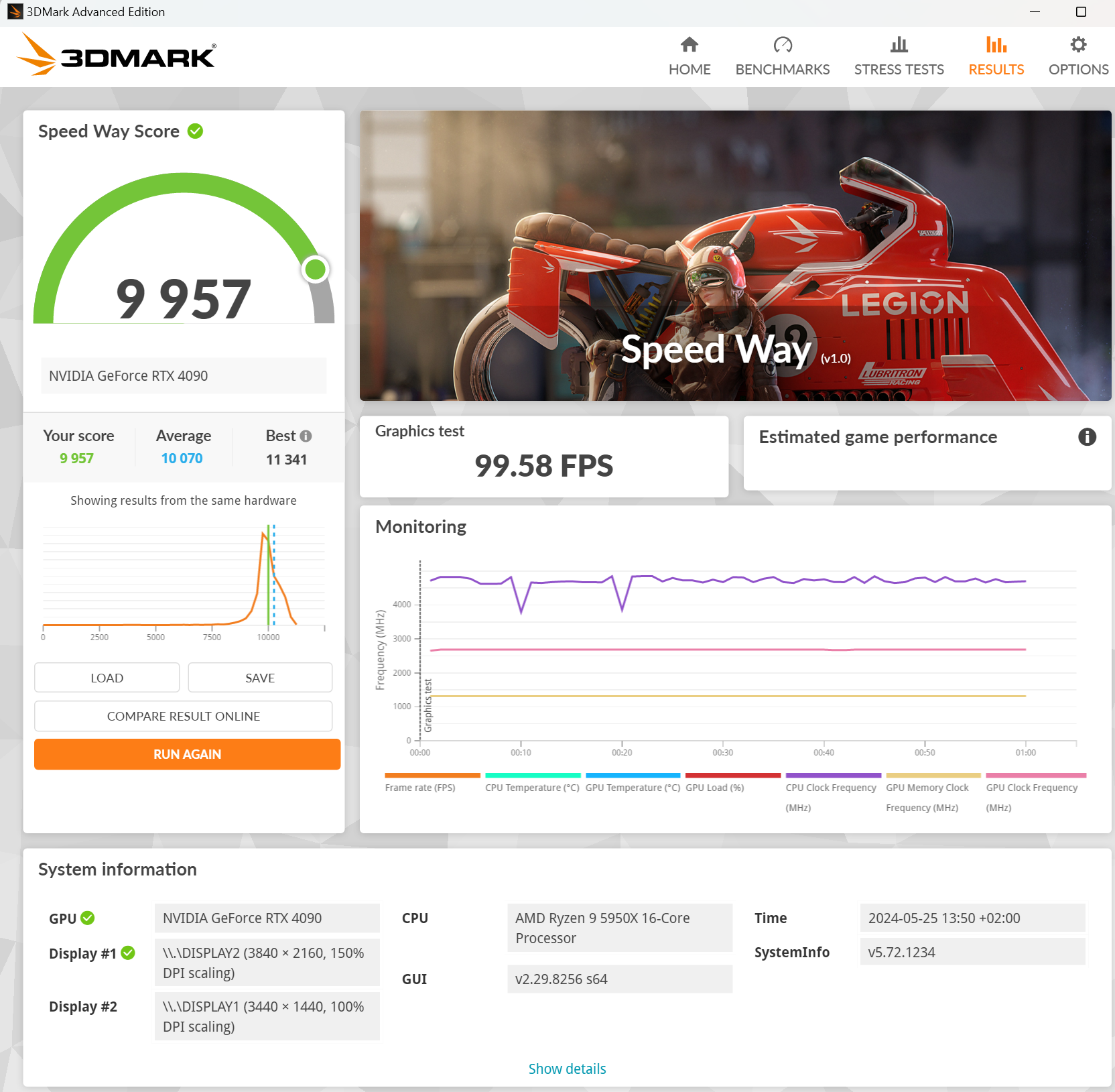Click the green checkmark next to Display #1
This screenshot has width=1115, height=1092.
pos(128,953)
